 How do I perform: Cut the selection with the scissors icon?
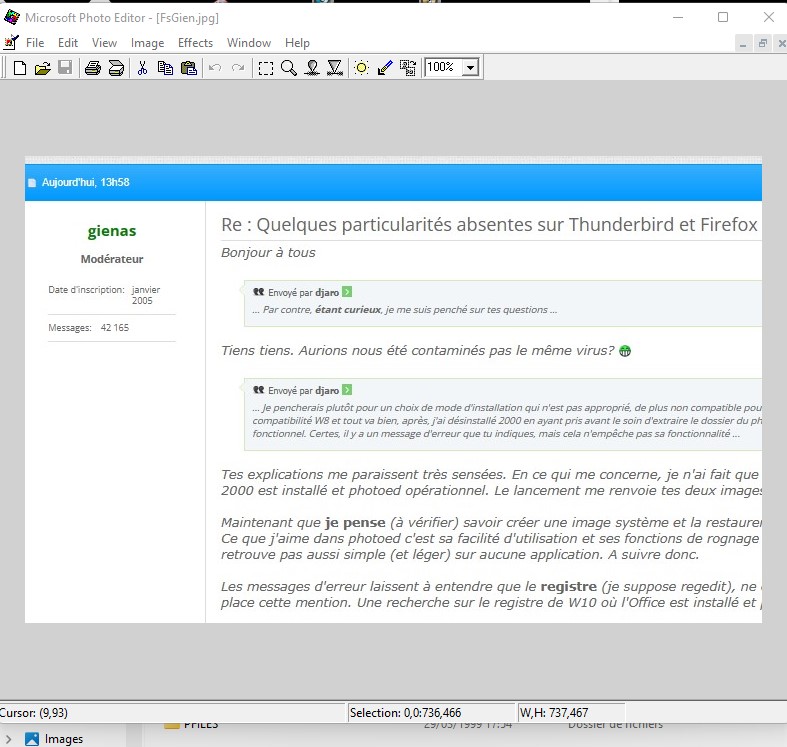coord(143,68)
